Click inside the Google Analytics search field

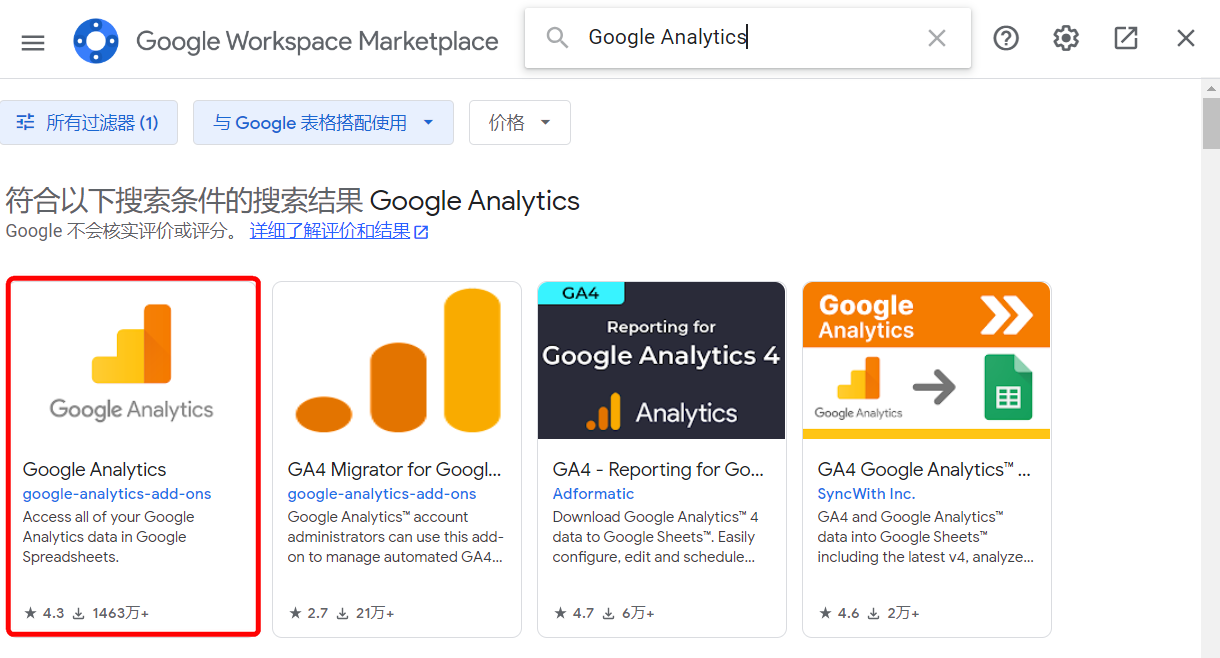point(748,38)
